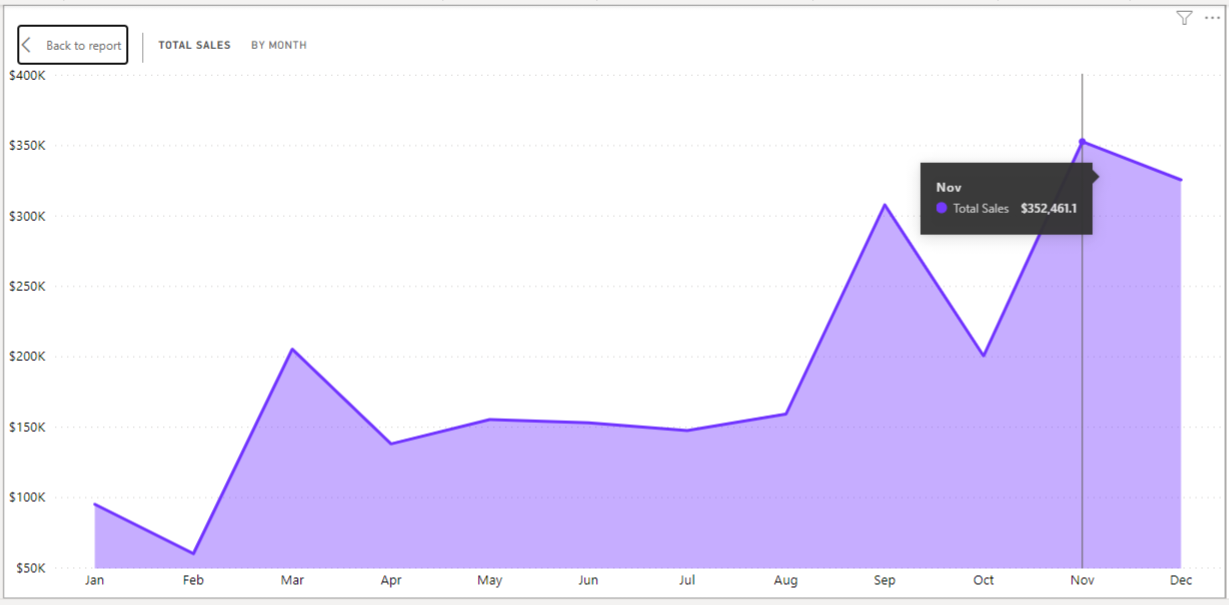This screenshot has height=605, width=1229.
Task: Click the Nov label in the tooltip header
Action: [x=947, y=187]
